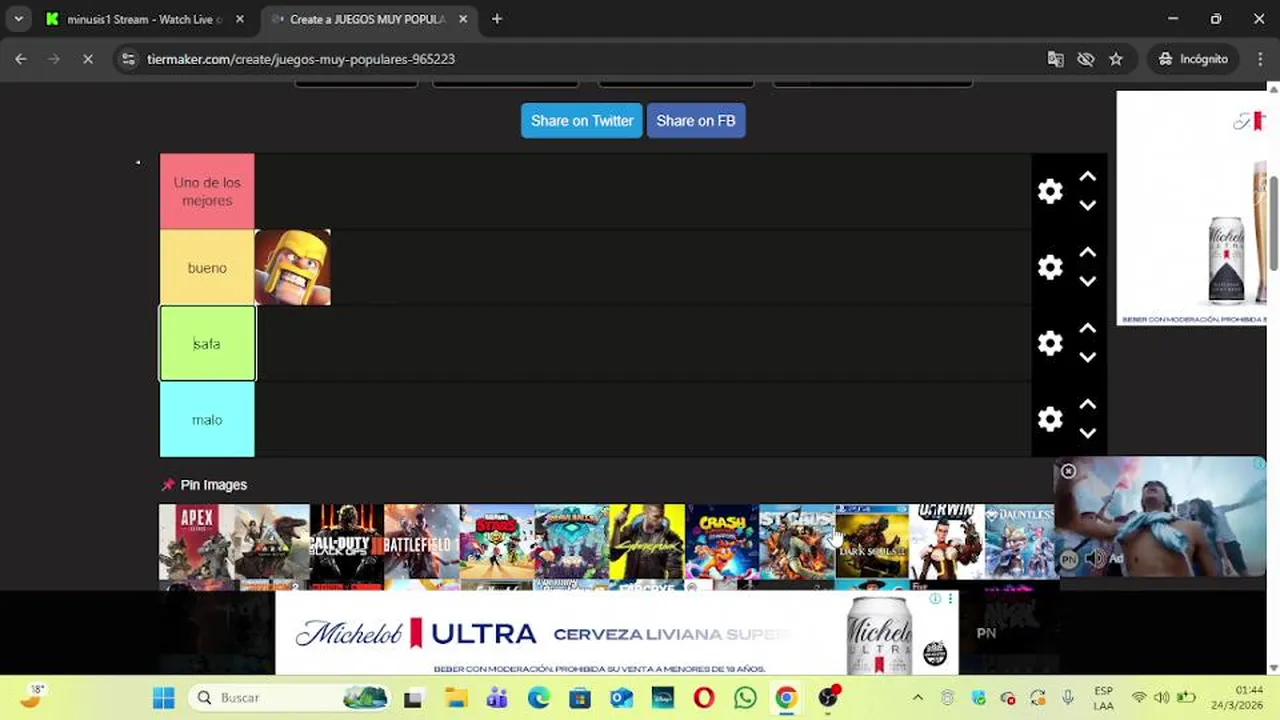Launch Microsoft Edge from taskbar
The height and width of the screenshot is (720, 1280).
click(539, 698)
